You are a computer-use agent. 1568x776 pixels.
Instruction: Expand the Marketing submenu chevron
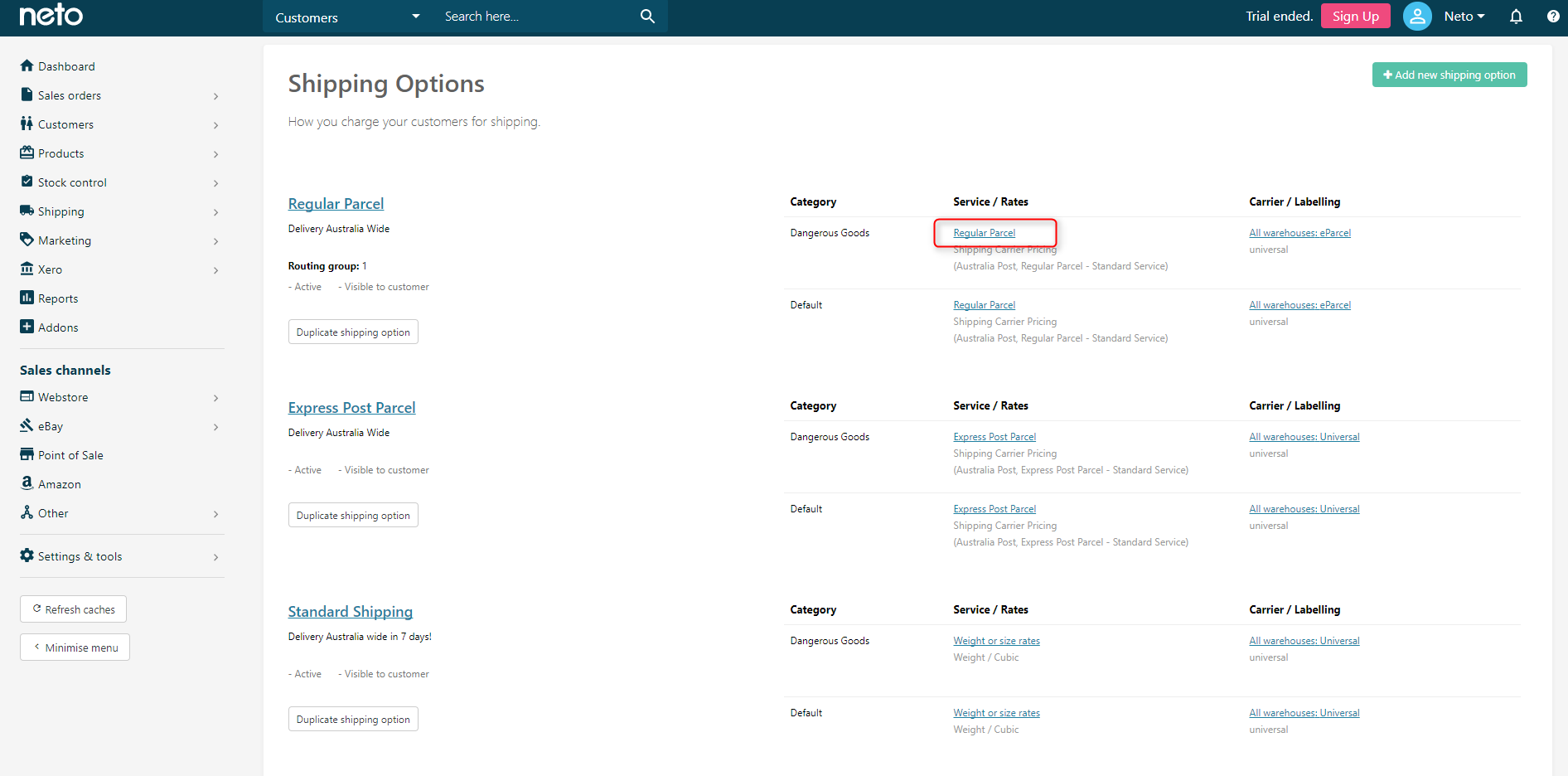tap(215, 241)
